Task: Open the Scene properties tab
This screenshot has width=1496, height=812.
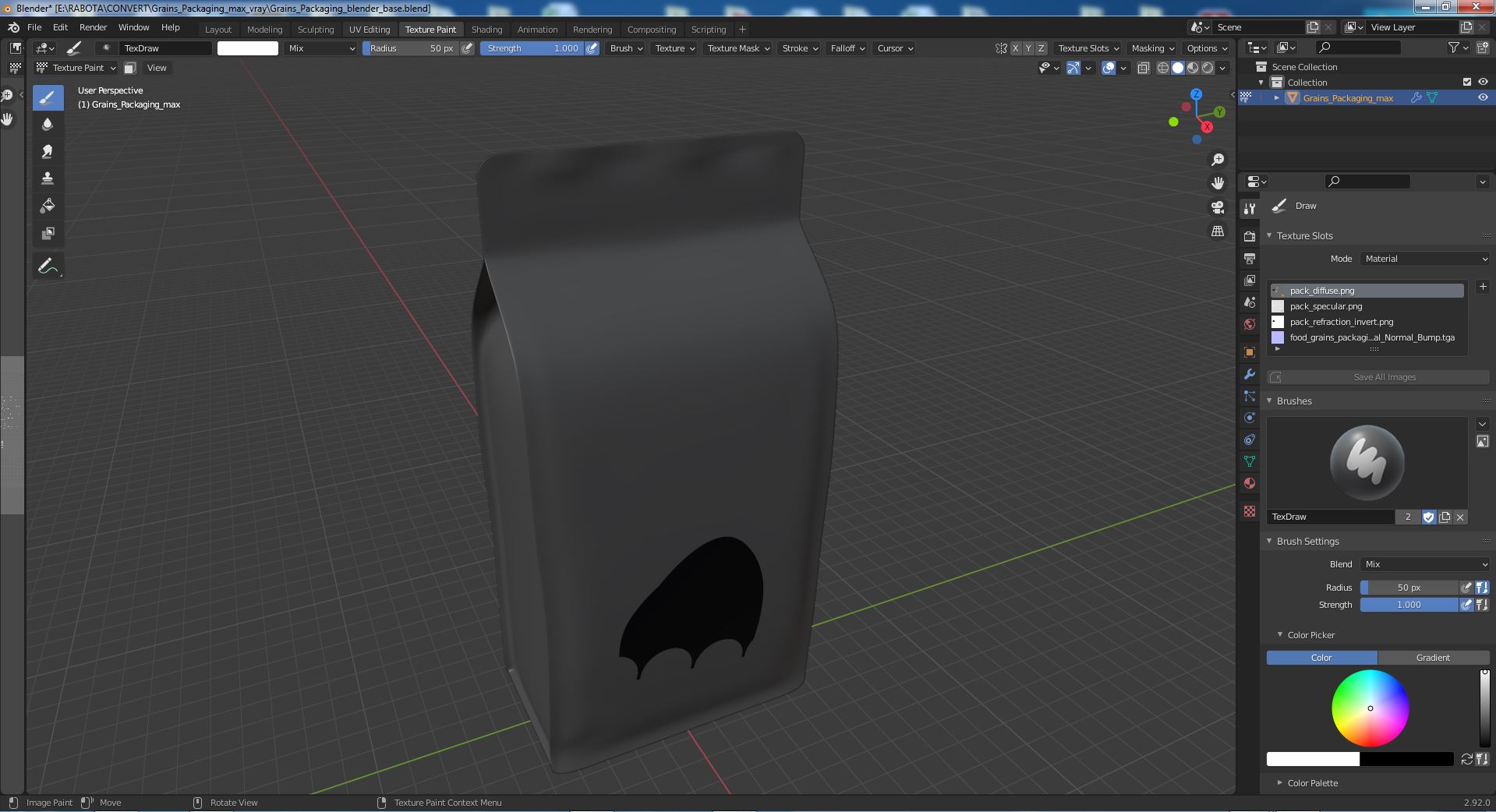Action: (1250, 302)
